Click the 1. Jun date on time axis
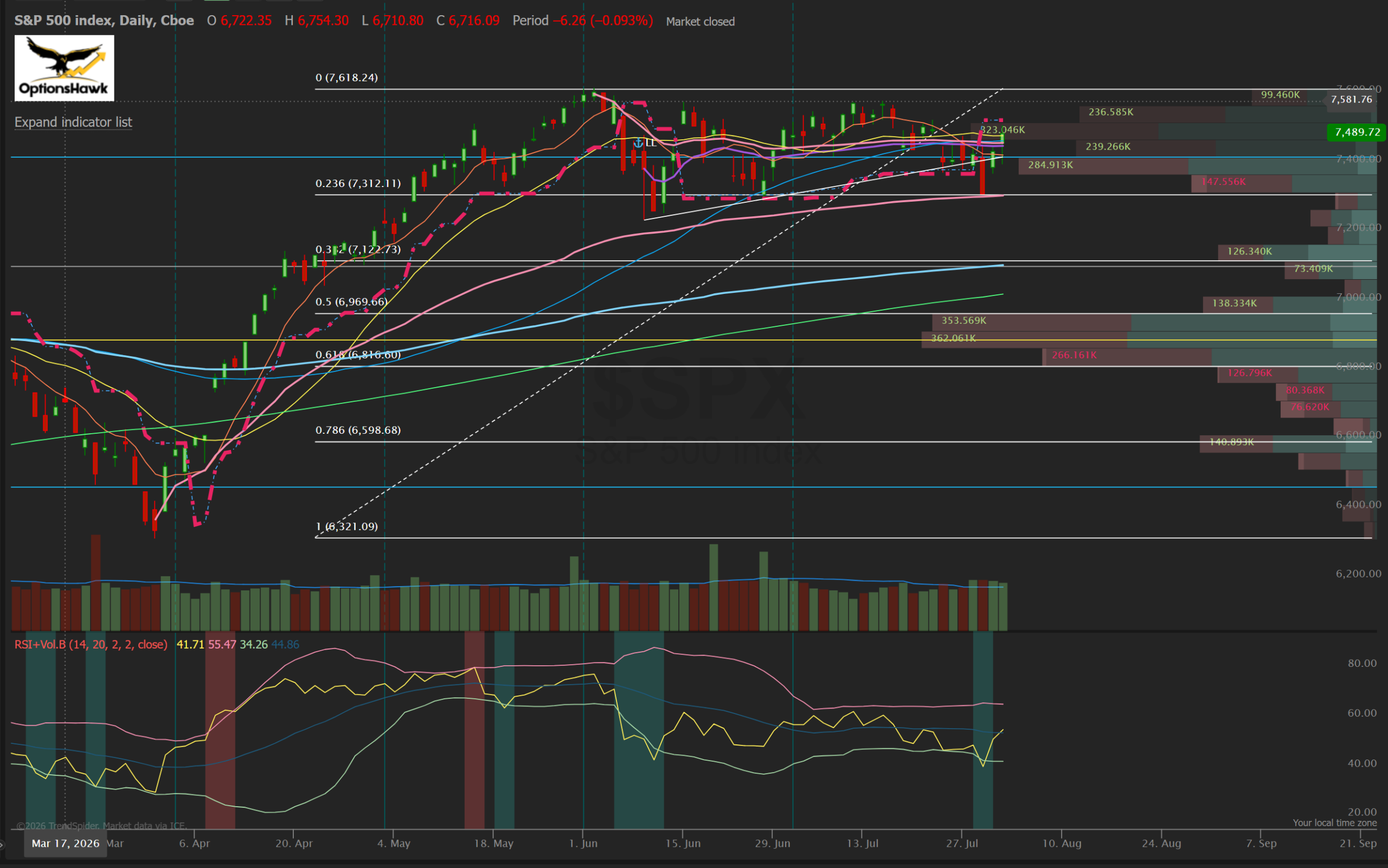Screen dimensions: 1388x868 (x=583, y=843)
